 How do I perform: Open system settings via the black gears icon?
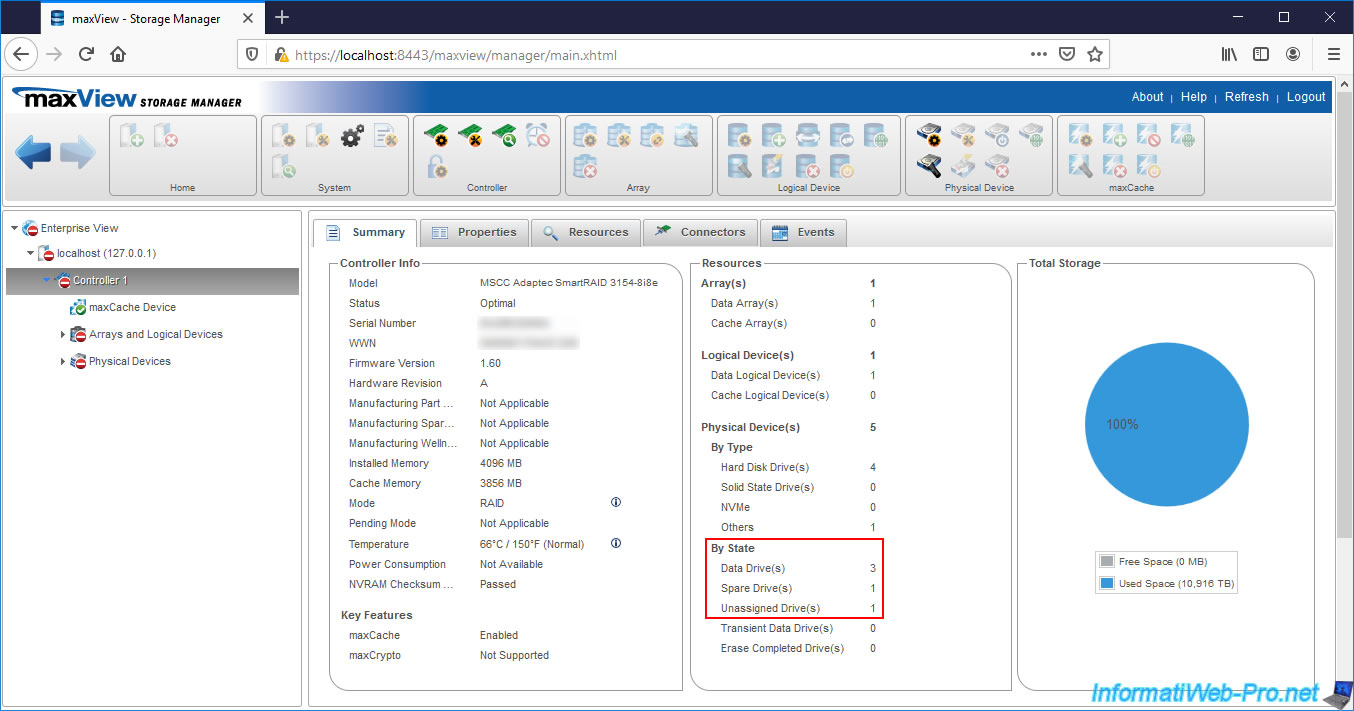point(352,136)
